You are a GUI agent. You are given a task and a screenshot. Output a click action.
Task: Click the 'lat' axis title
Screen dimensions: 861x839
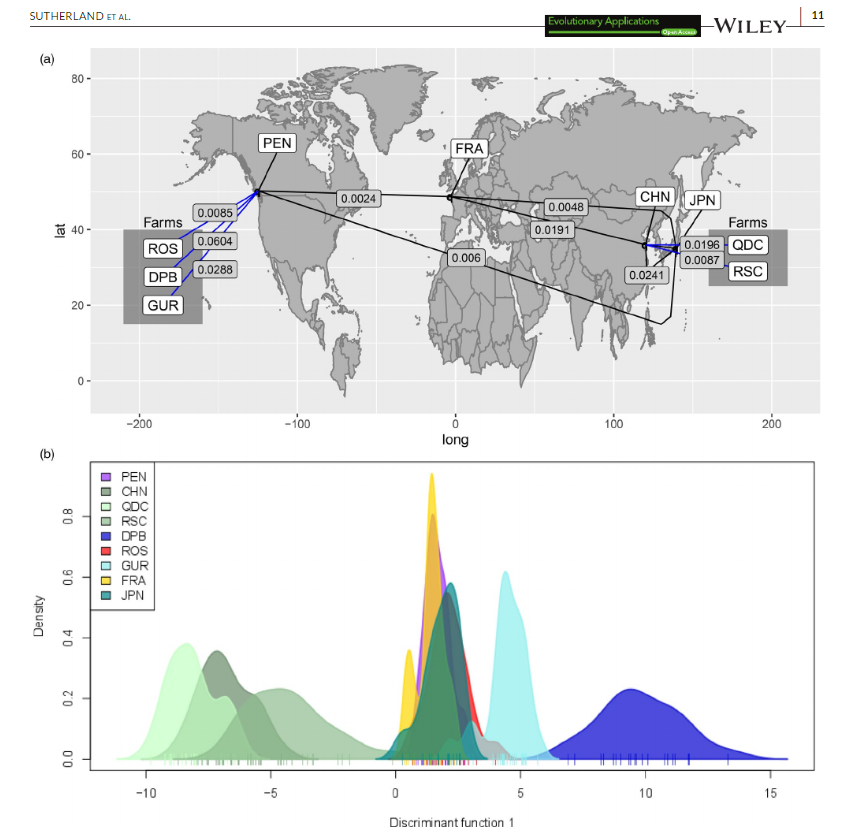point(60,230)
